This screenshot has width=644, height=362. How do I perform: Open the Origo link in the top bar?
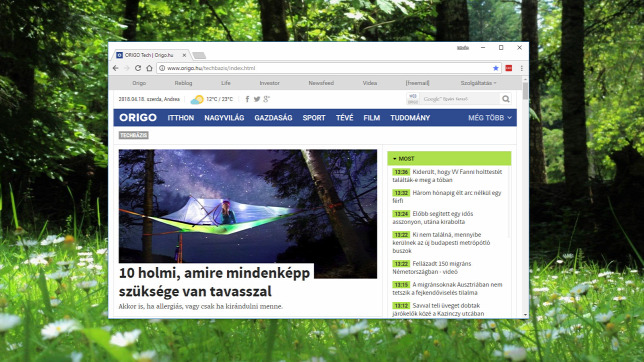coord(139,83)
